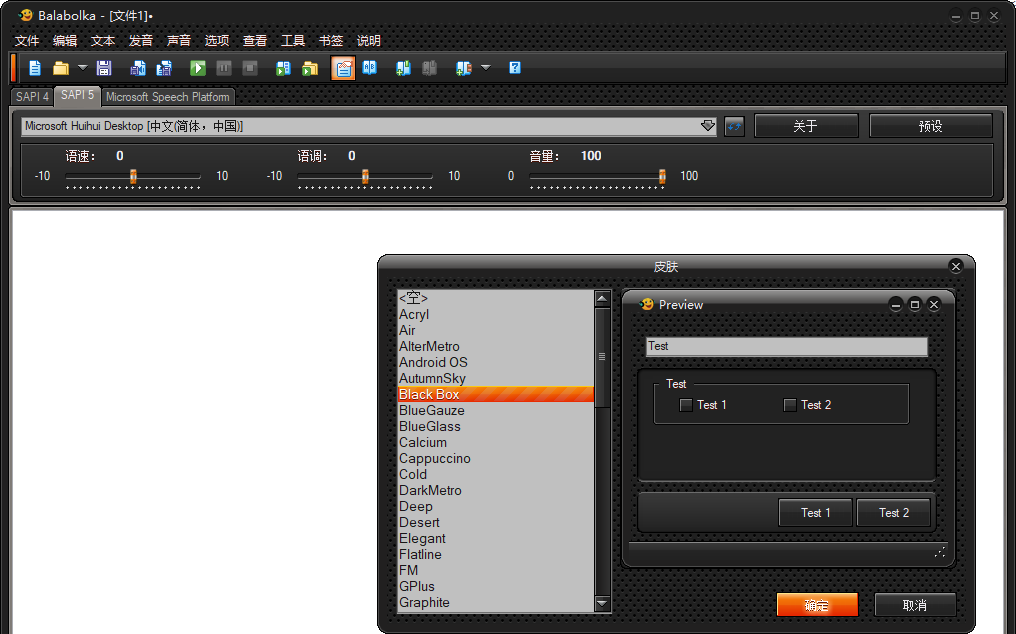Open the 查看 menu

point(255,40)
